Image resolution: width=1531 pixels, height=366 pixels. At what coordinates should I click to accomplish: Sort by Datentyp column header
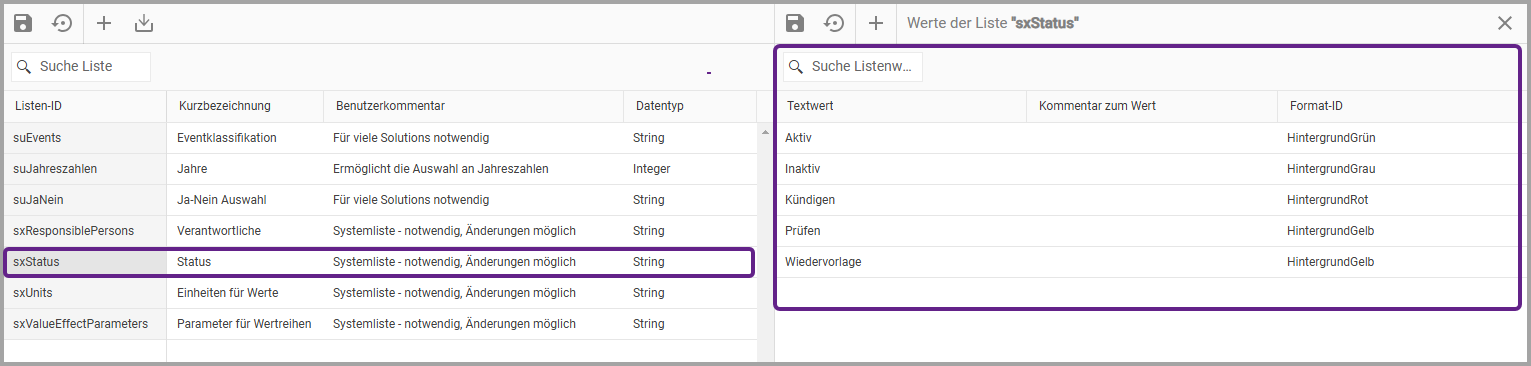tap(690, 106)
